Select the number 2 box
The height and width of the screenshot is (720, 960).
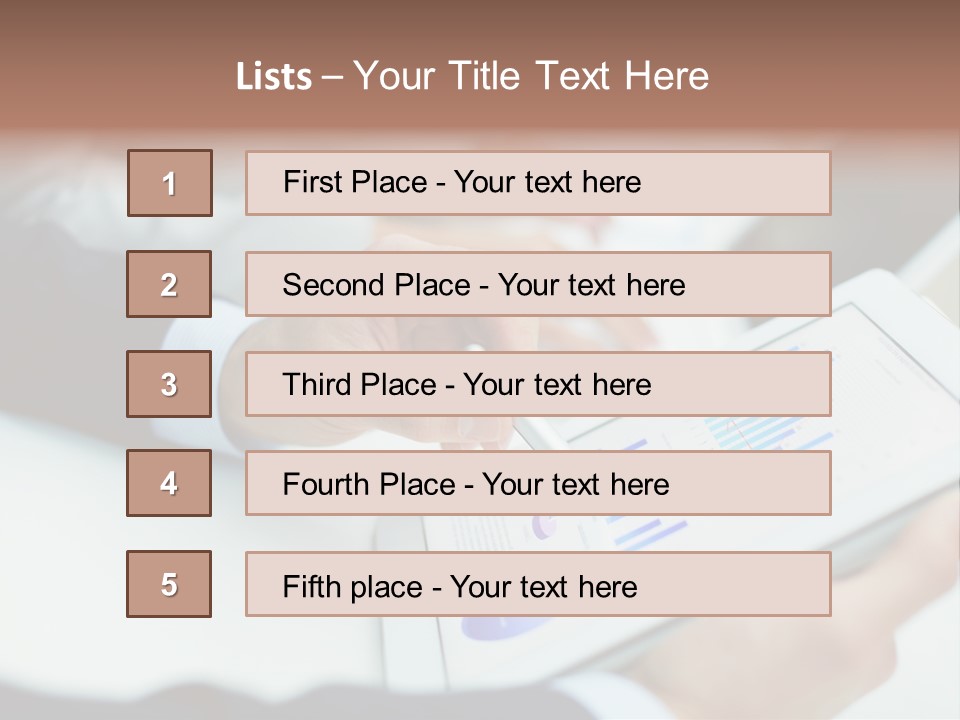[x=169, y=284]
